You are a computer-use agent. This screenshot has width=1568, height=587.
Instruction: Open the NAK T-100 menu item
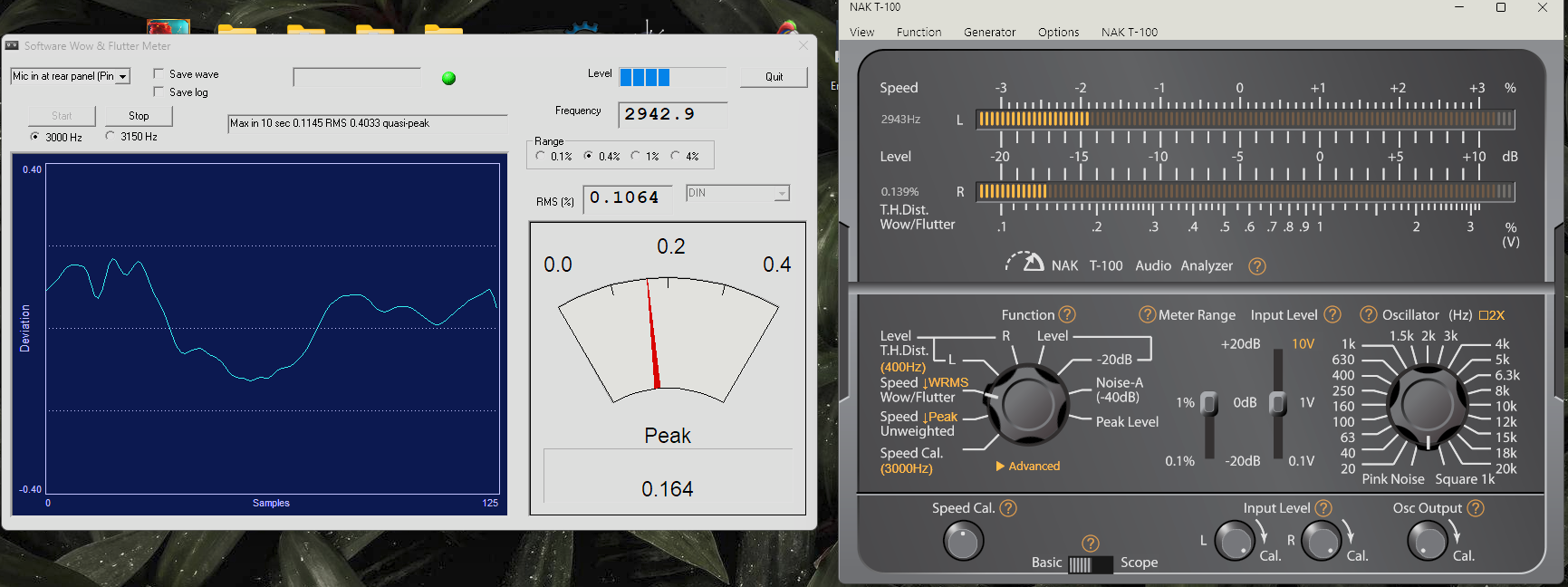(x=1129, y=32)
